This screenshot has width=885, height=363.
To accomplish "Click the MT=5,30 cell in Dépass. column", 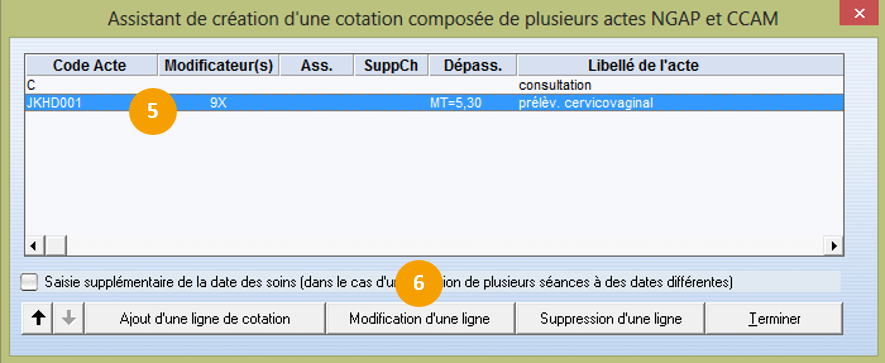I will click(x=456, y=103).
